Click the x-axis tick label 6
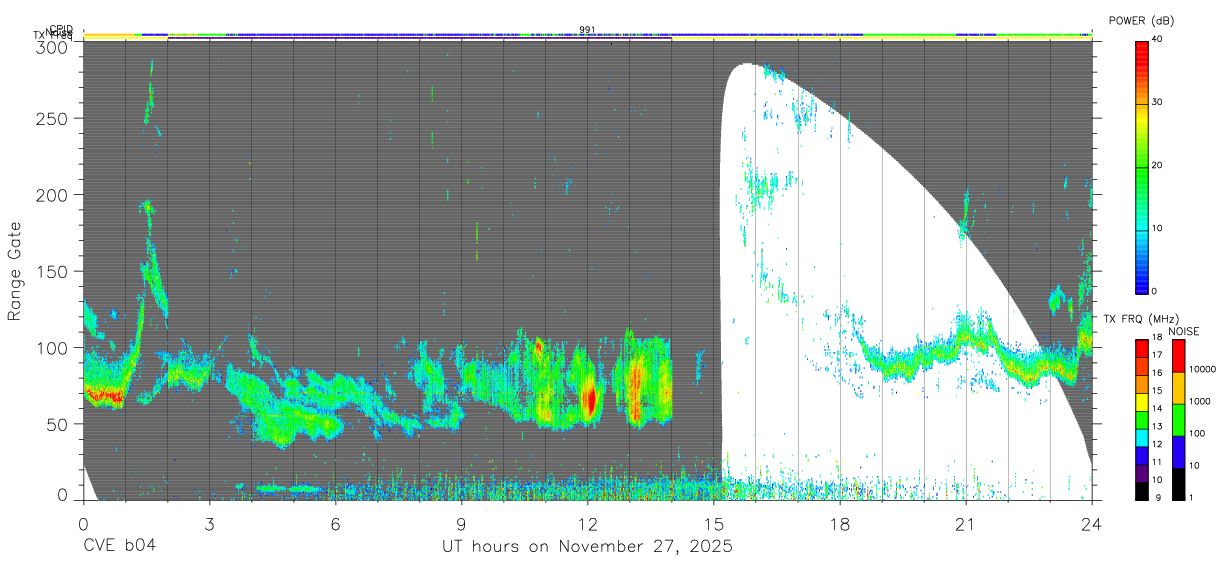This screenshot has width=1228, height=567. pos(336,523)
